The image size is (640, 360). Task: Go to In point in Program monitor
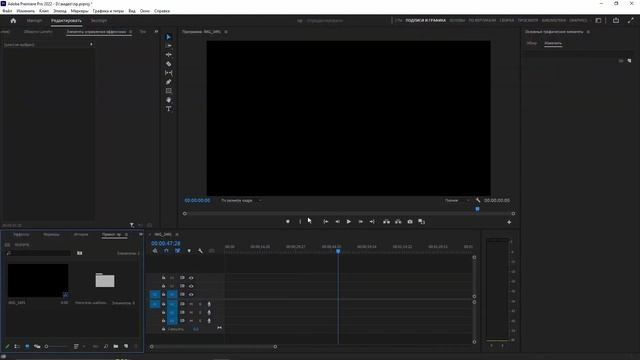coord(326,222)
